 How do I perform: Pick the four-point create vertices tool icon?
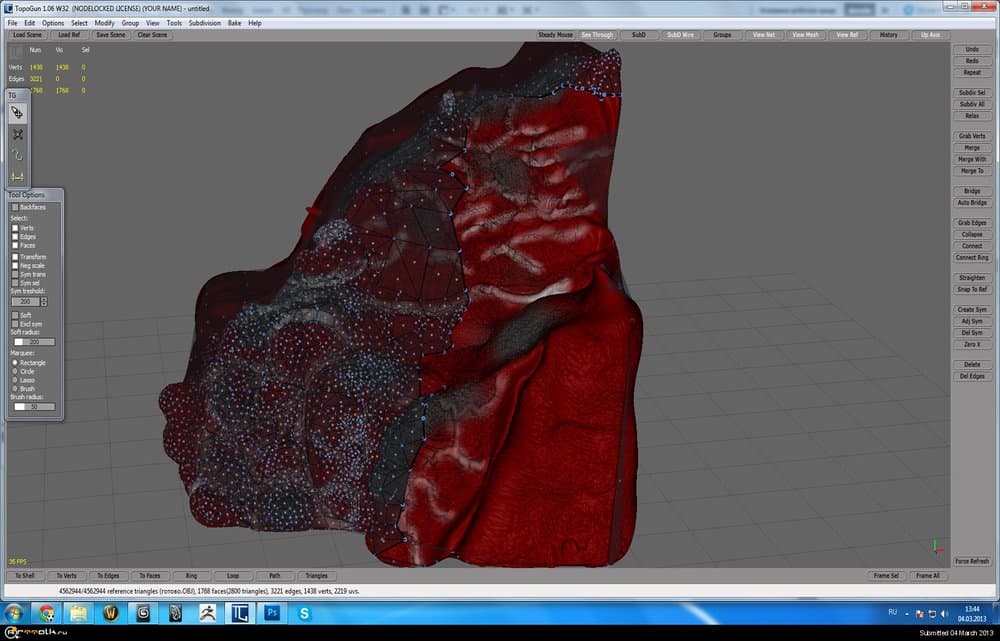tap(17, 134)
